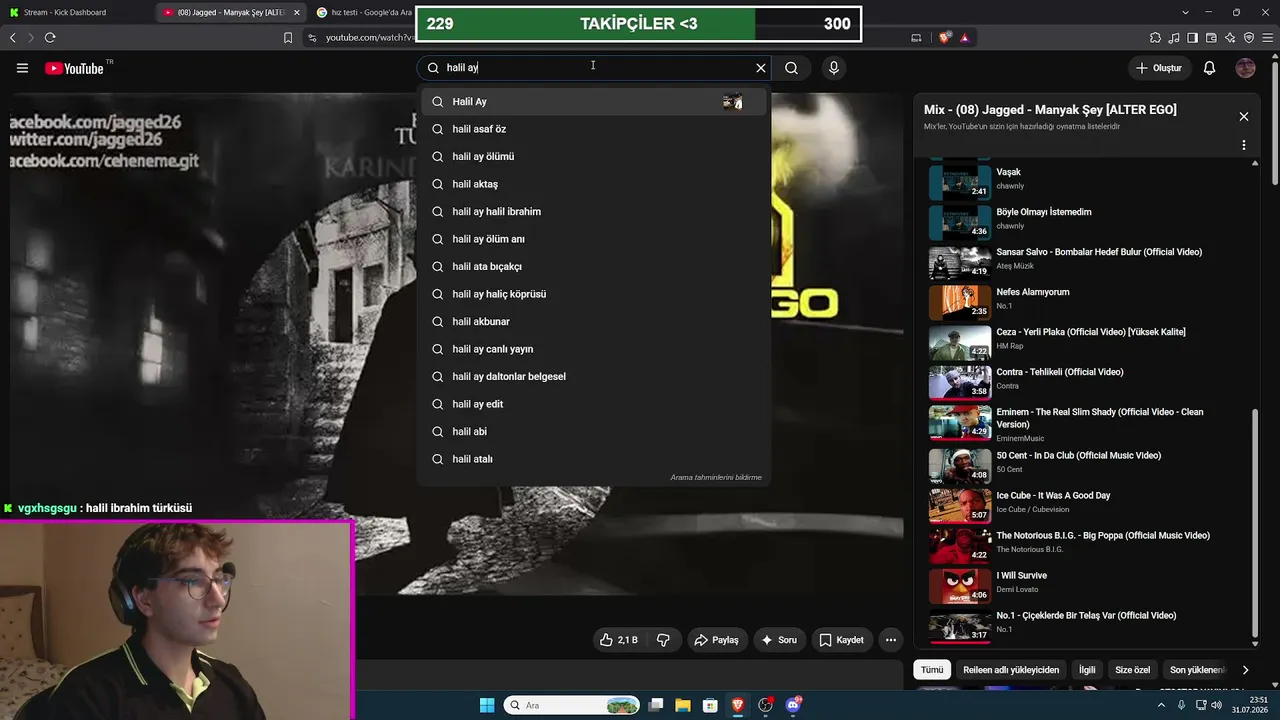Choose 'halil ay daltonlar belgesel' suggestion
This screenshot has width=1280, height=720.
pyautogui.click(x=594, y=376)
